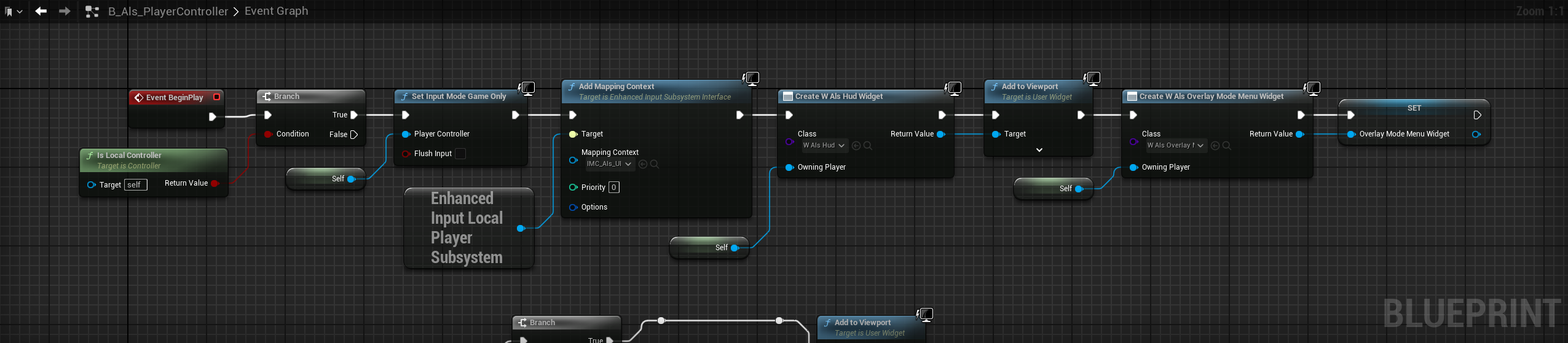
Task: Select the Add Mapping Context node title
Action: 617,87
